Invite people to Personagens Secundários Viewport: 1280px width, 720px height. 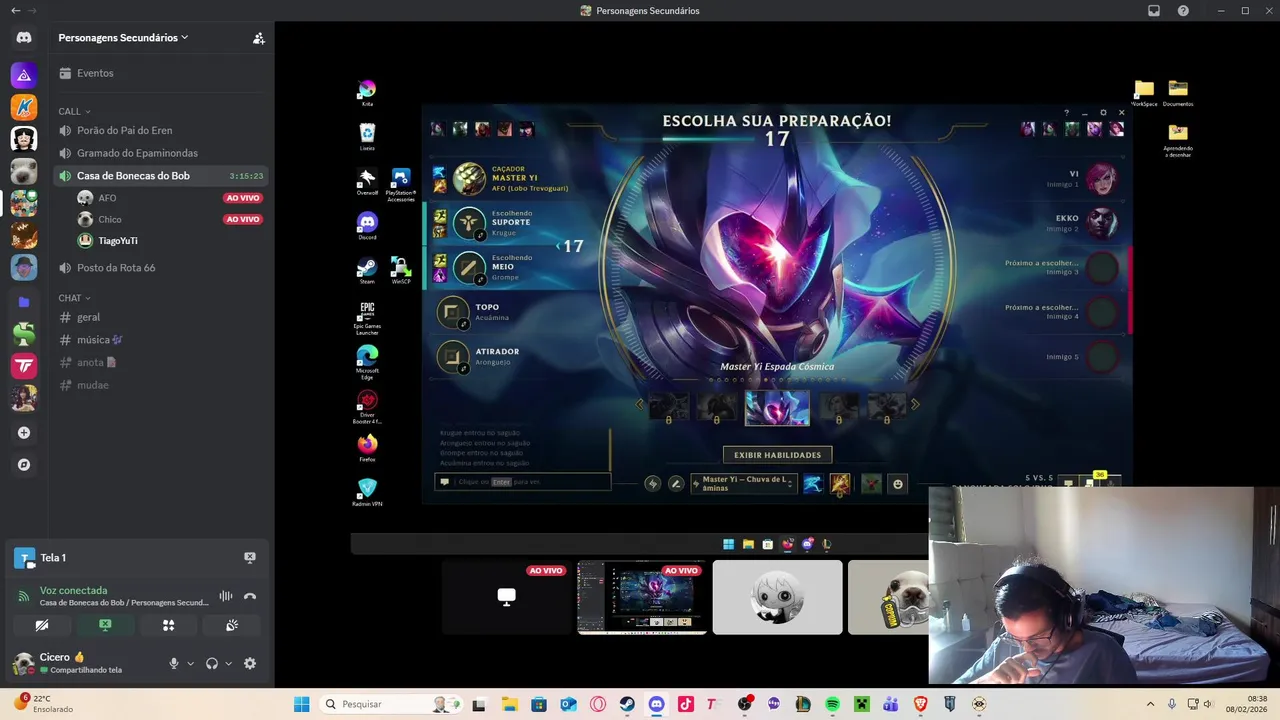259,38
